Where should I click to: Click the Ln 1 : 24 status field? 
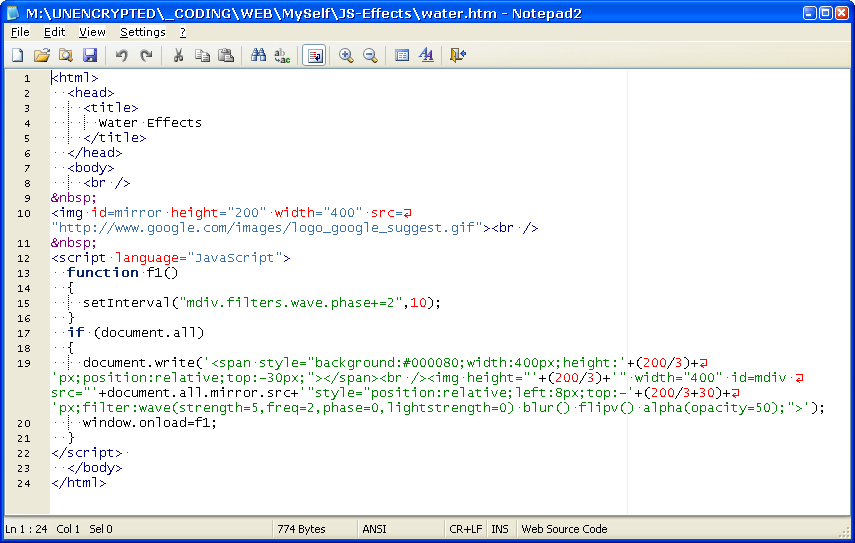[26, 529]
